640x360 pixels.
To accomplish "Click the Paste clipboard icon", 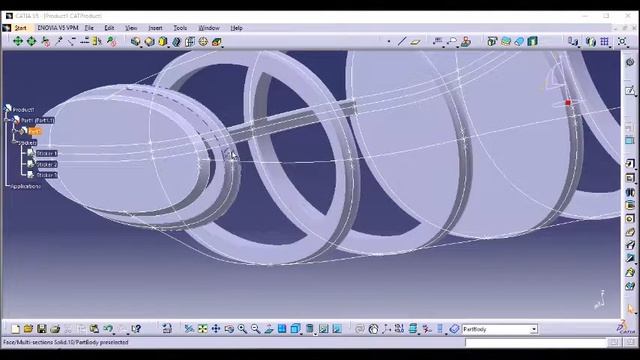I will (x=94, y=329).
